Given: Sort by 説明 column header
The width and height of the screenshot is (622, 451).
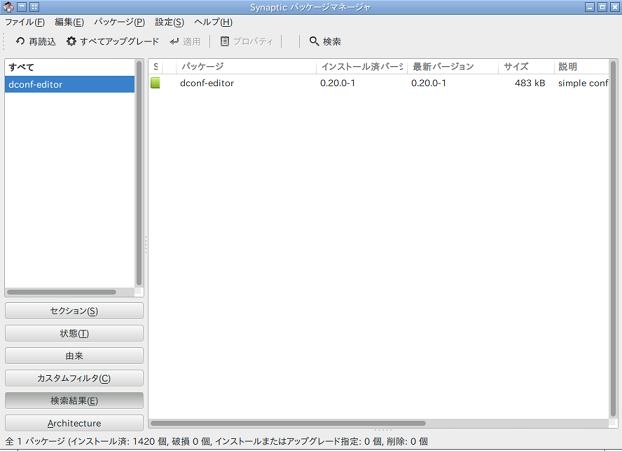Looking at the screenshot, I should coord(581,67).
